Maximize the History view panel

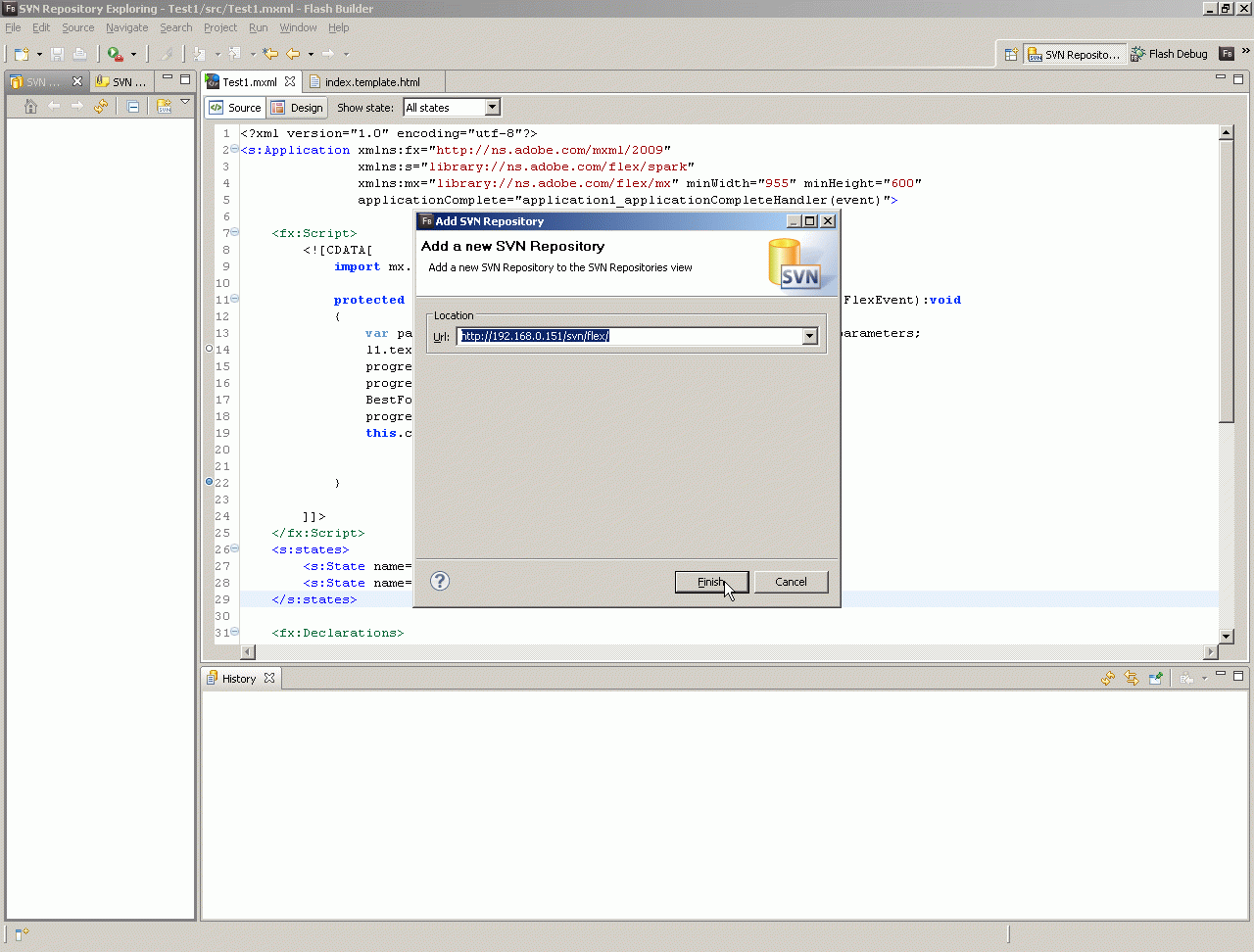pos(1238,675)
